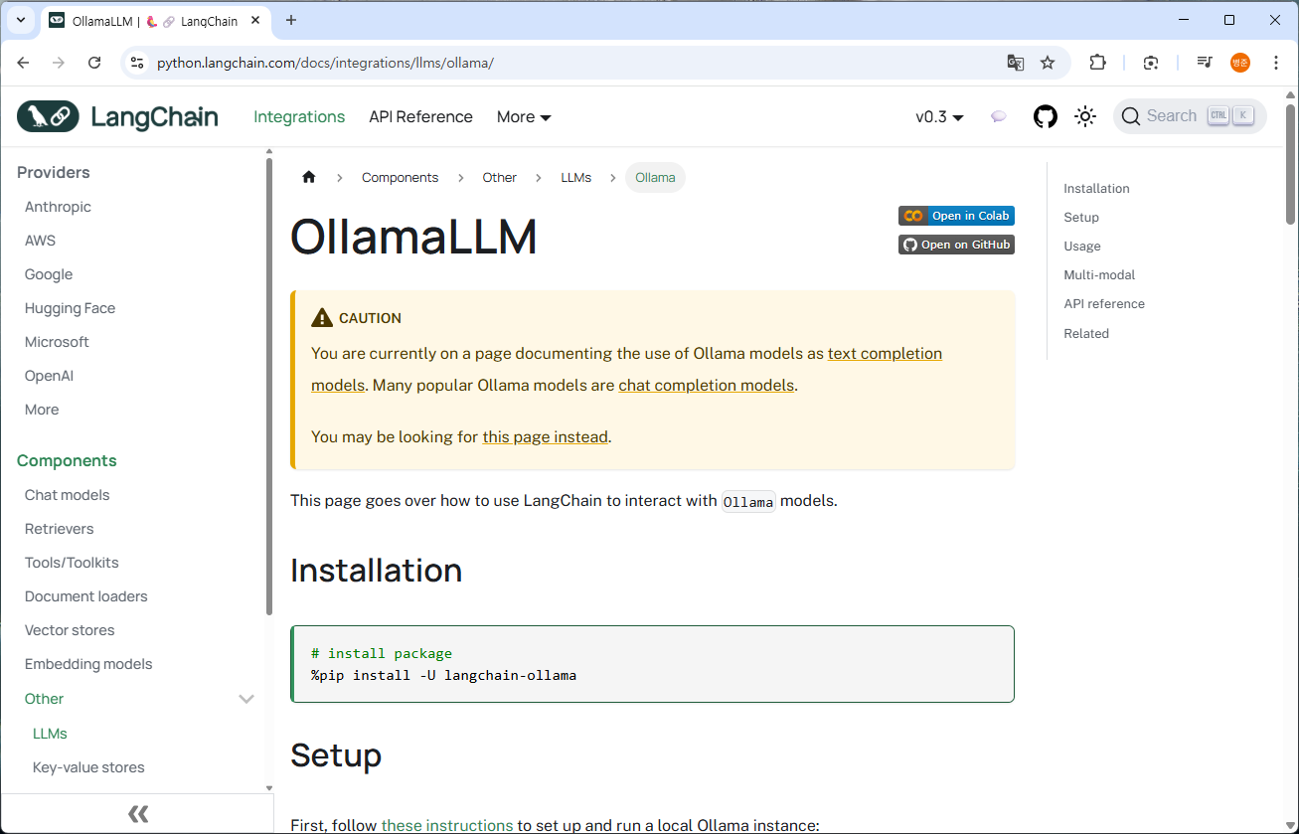Viewport: 1299px width, 834px height.
Task: Open the Microsoft provider page
Action: point(57,342)
